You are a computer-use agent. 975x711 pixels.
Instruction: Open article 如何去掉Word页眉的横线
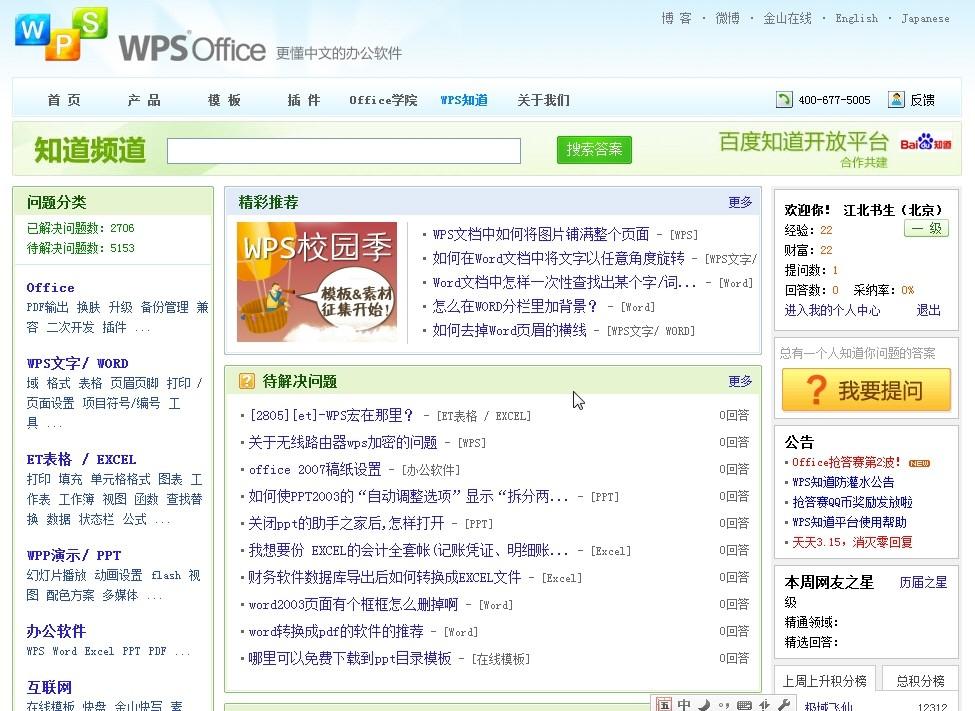[510, 330]
